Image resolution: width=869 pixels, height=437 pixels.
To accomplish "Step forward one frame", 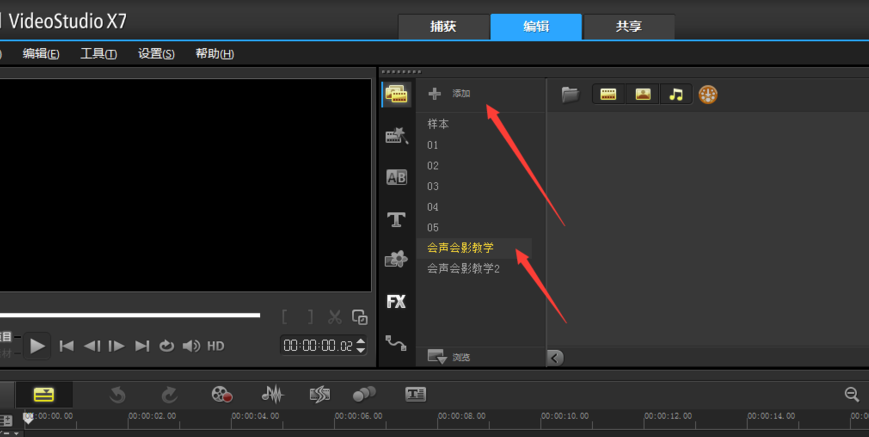I will [116, 346].
